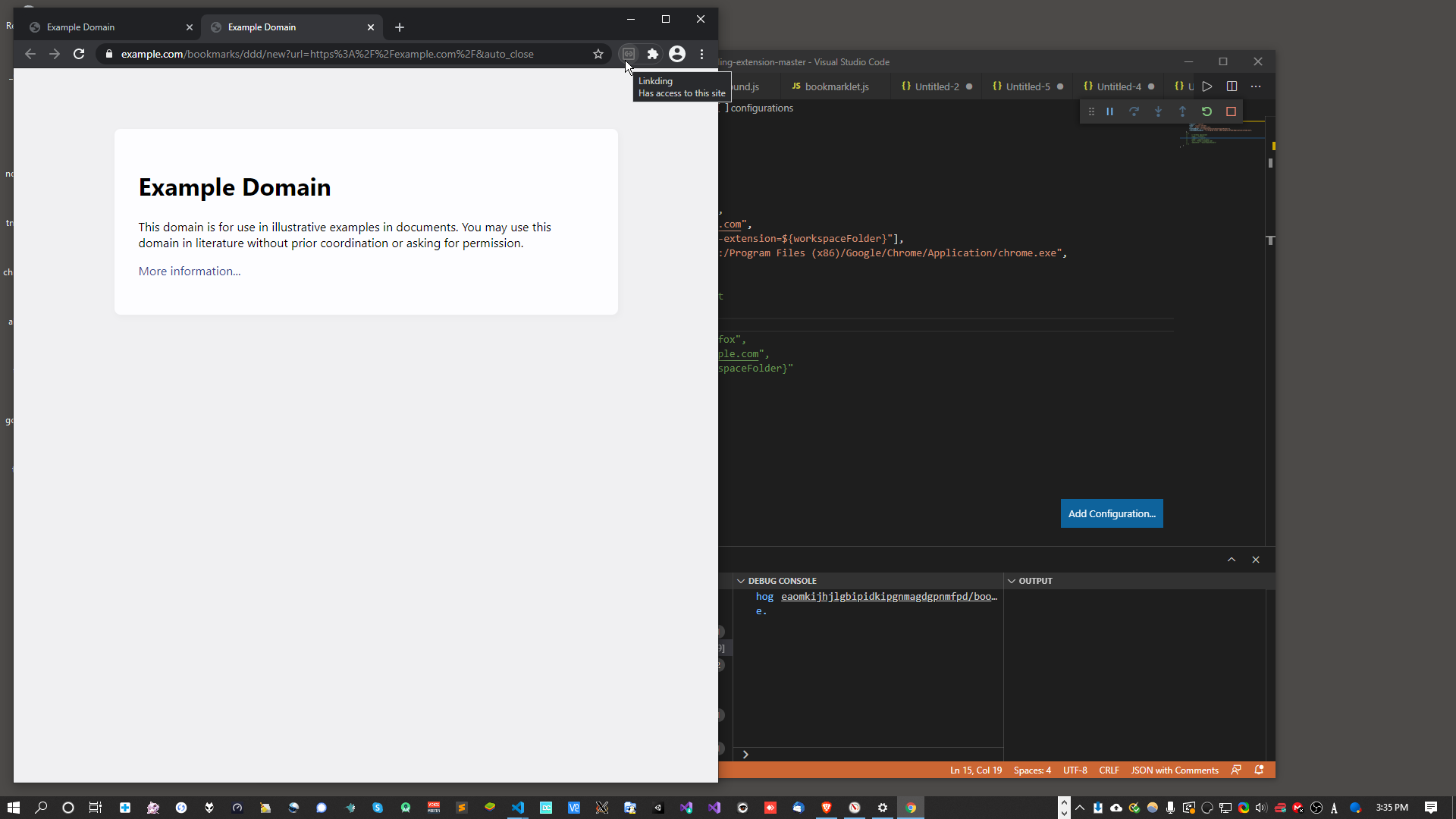
Task: Pause the debugger from the debug toolbar
Action: (1109, 111)
